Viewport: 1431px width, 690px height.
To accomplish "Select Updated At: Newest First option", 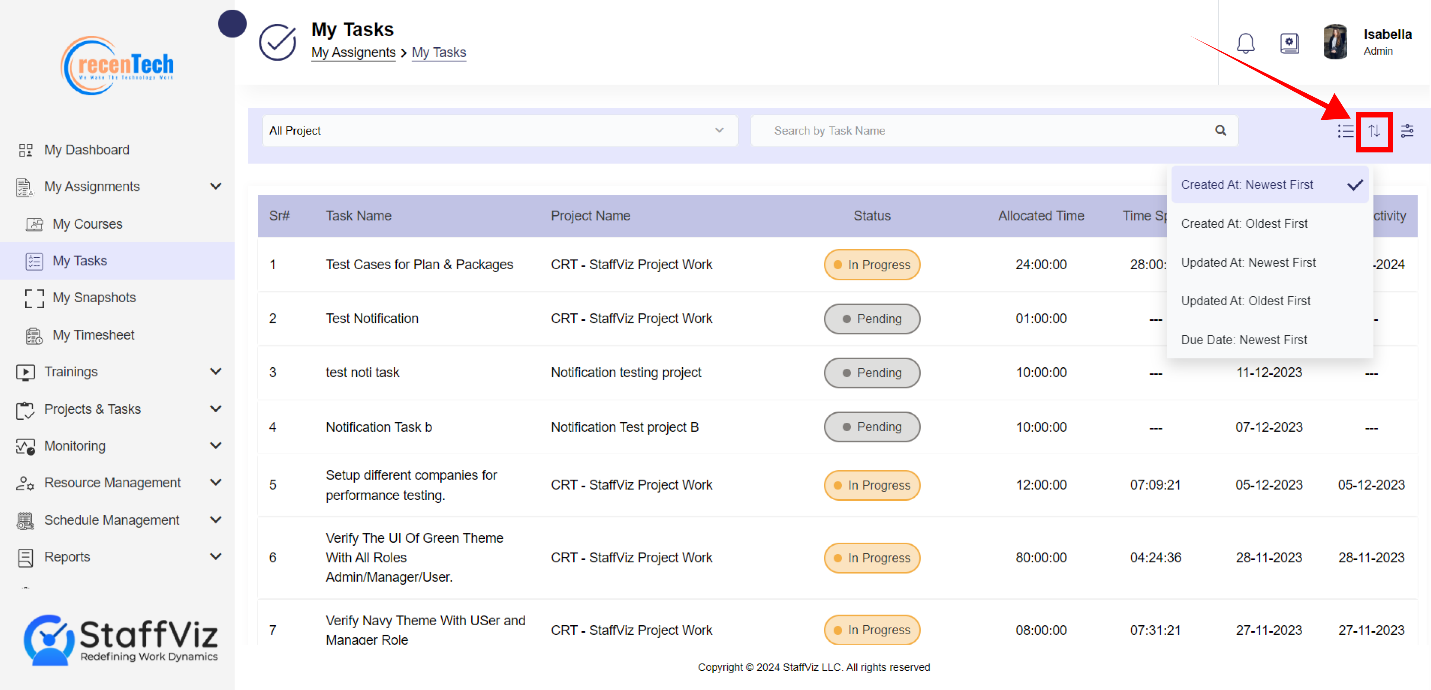I will 1269,263.
